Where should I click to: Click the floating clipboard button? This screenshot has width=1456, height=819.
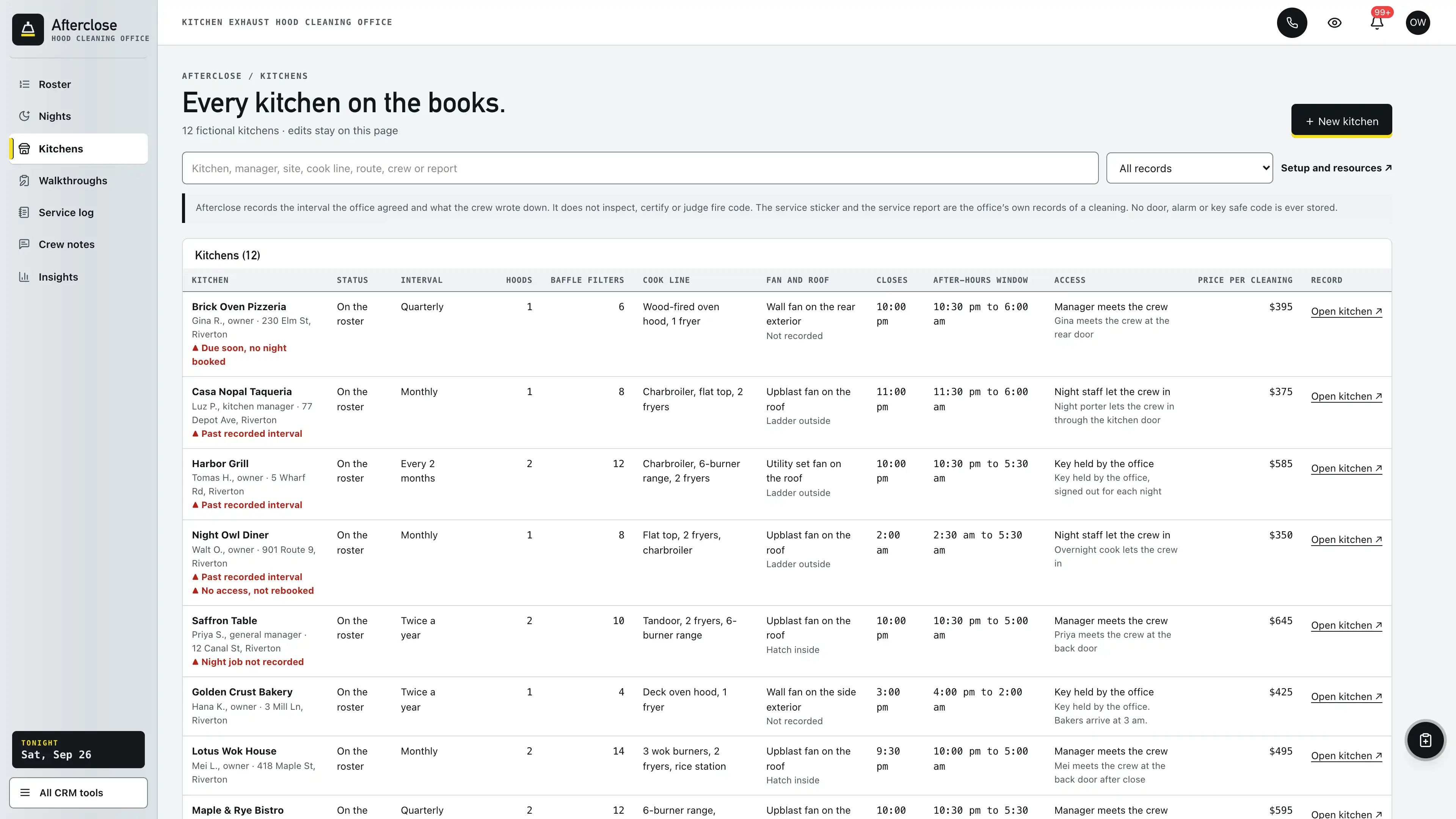pyautogui.click(x=1426, y=740)
